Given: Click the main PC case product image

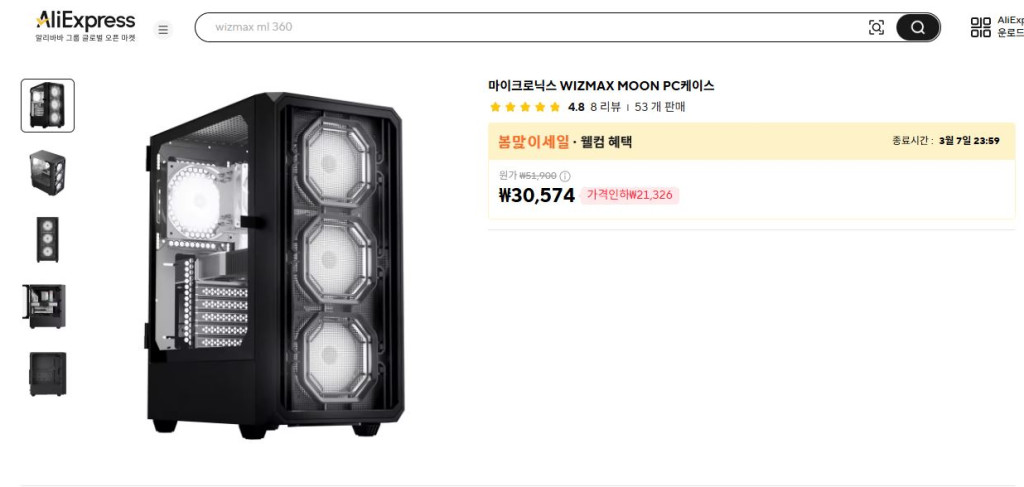Looking at the screenshot, I should pos(274,263).
